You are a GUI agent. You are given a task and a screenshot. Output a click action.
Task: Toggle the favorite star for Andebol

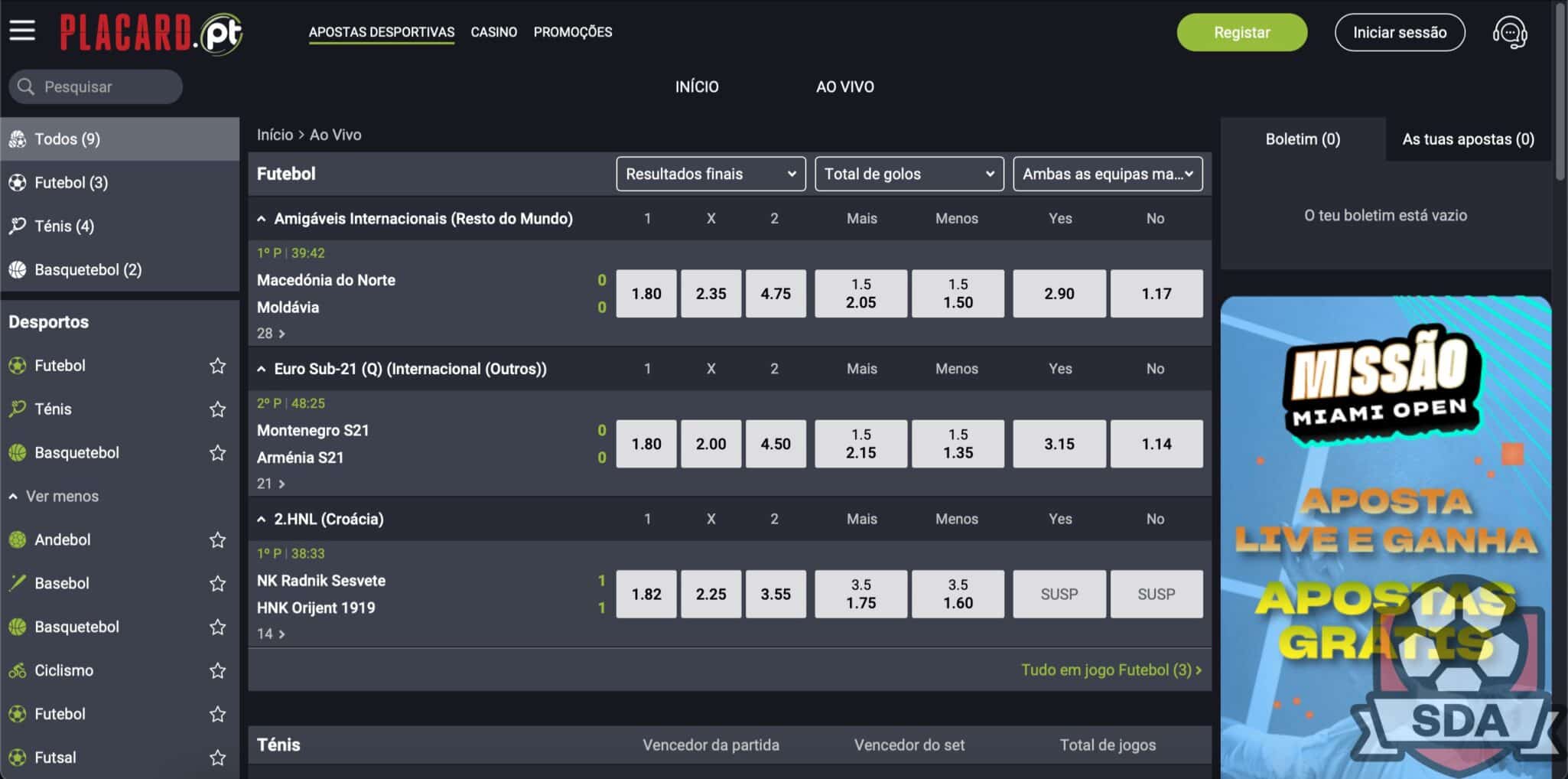(x=218, y=540)
